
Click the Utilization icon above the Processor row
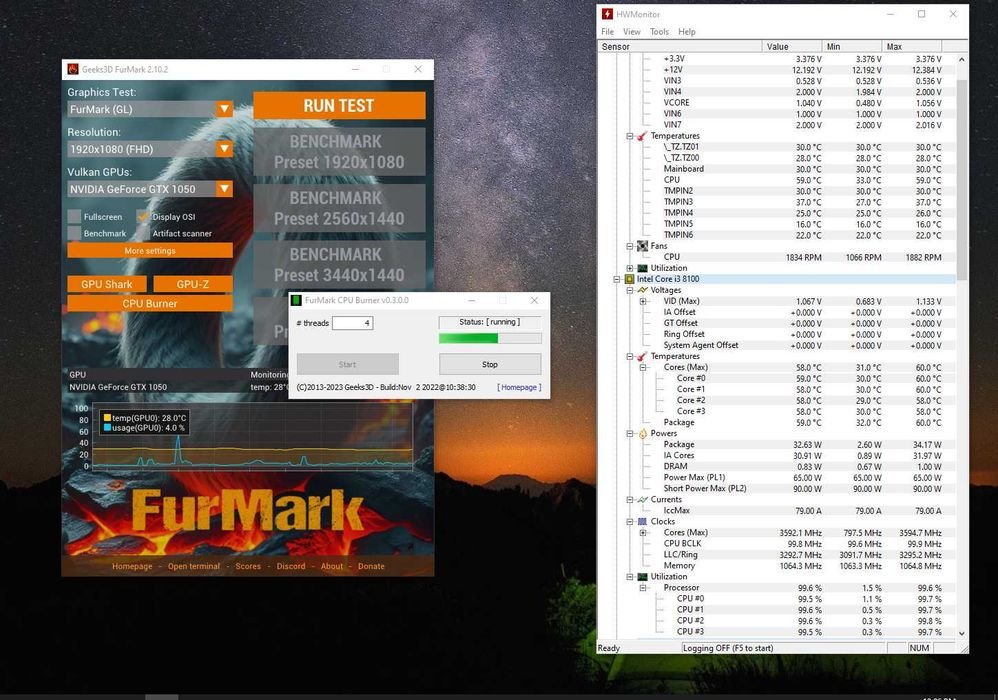tap(642, 577)
